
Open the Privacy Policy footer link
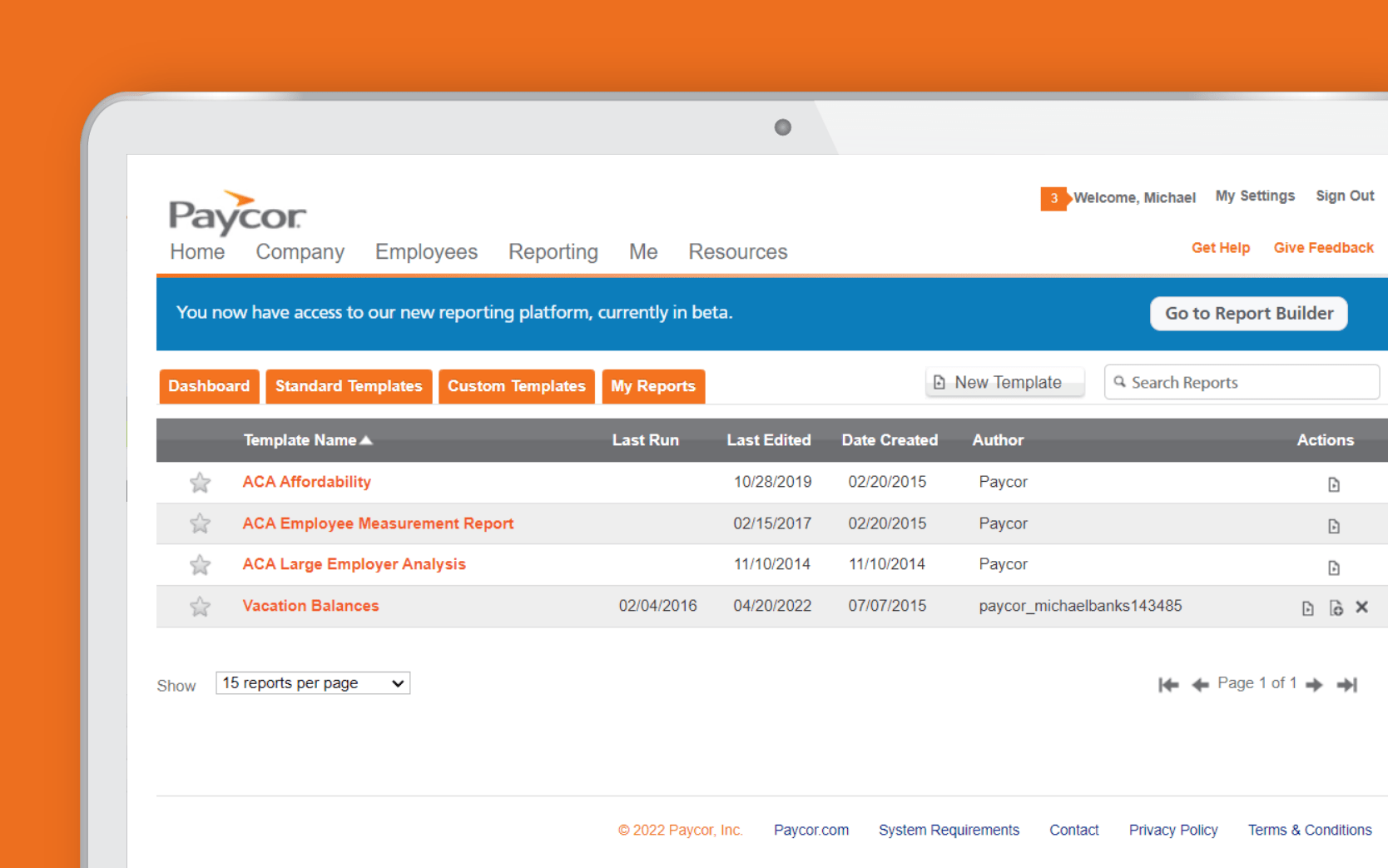[x=1173, y=831]
